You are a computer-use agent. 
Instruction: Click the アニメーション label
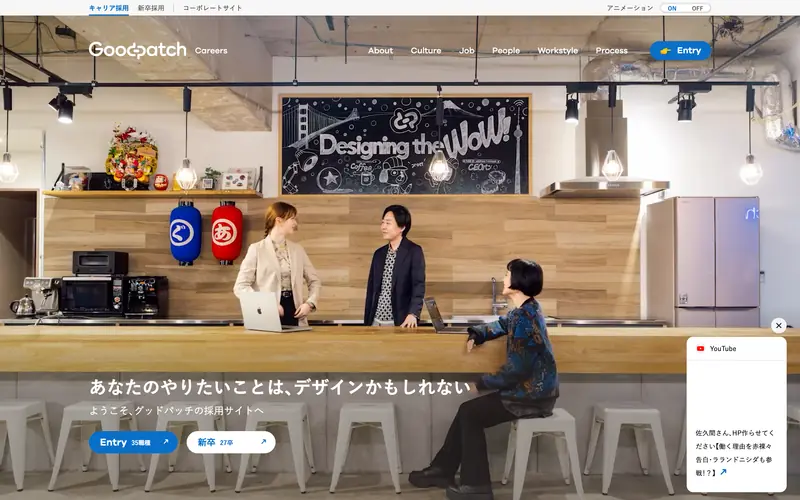630,8
